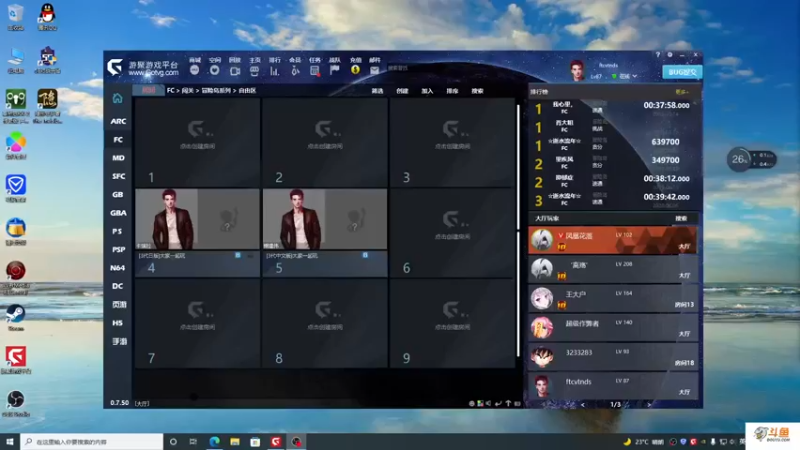
Task: Open Microsoft Edge in the taskbar
Action: (x=214, y=441)
